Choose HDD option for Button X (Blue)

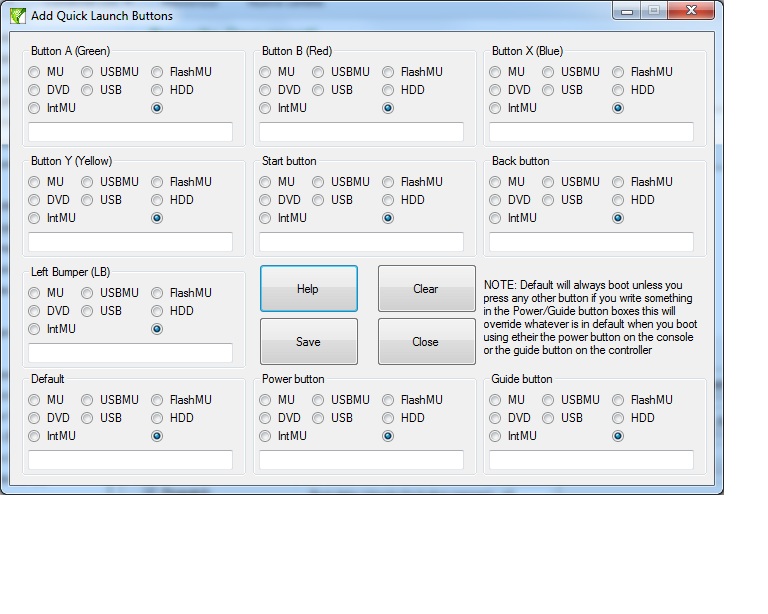pos(619,90)
